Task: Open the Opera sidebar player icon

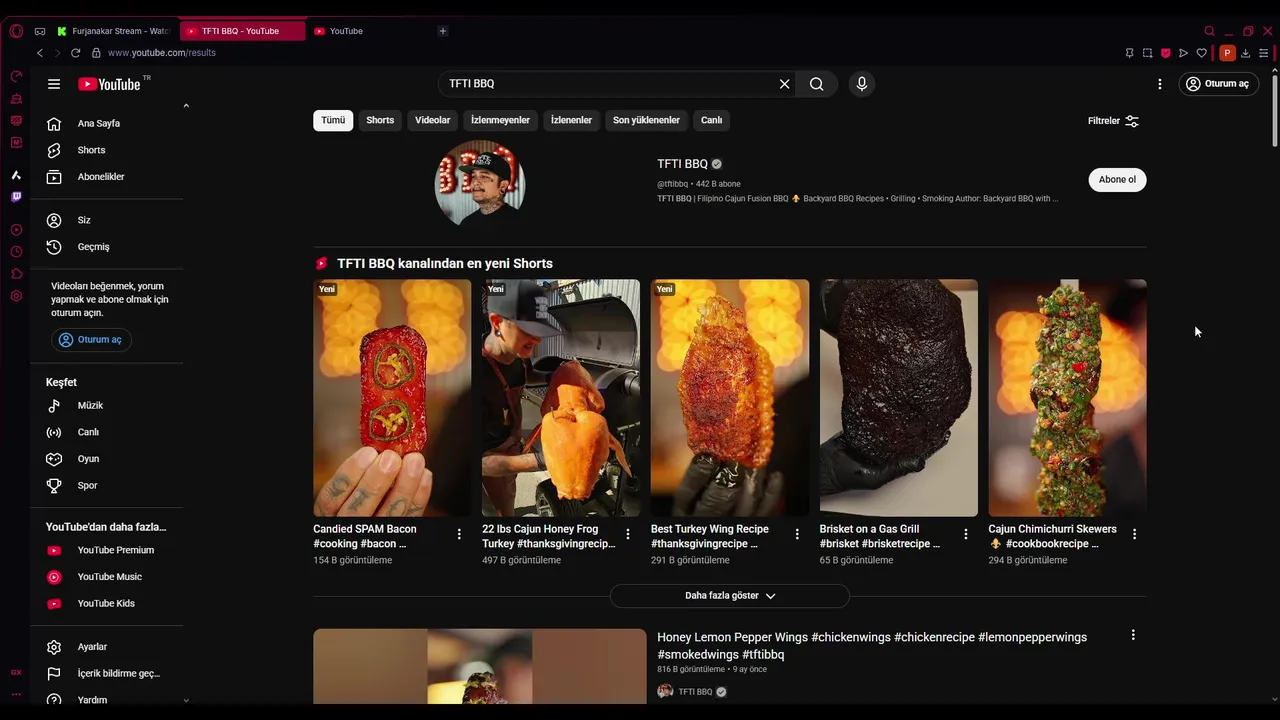Action: 16,230
